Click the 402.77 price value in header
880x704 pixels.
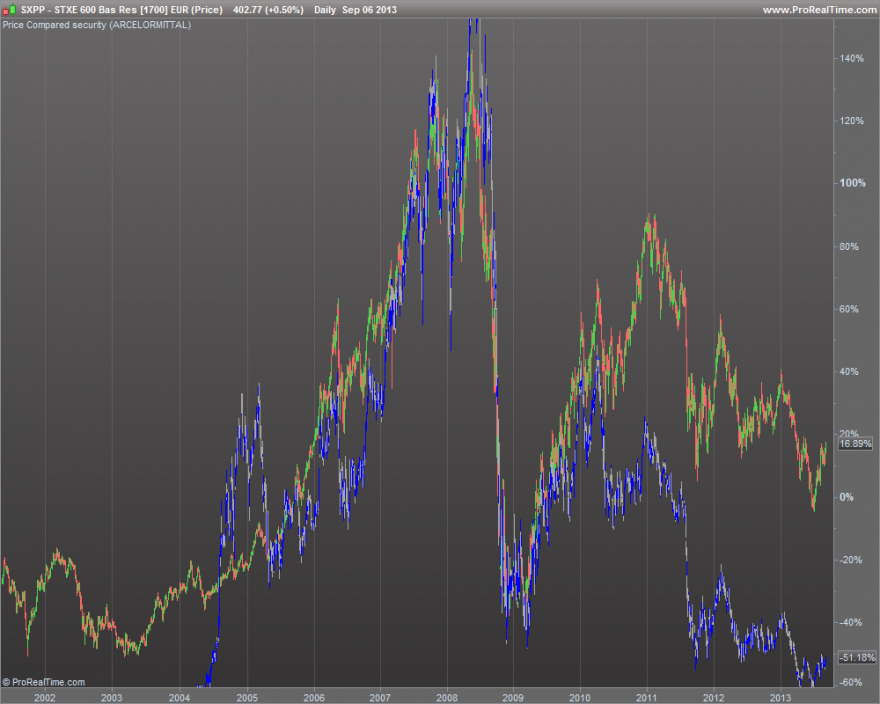[248, 10]
